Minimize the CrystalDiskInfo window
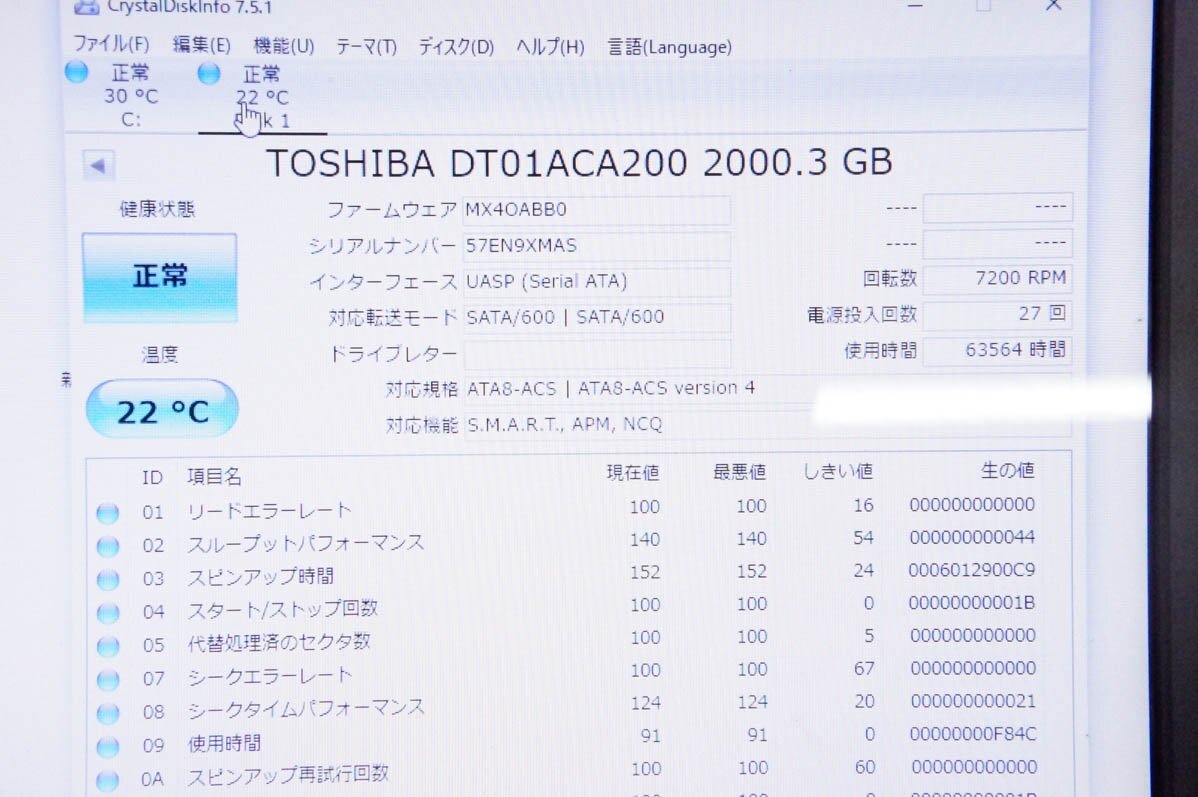Viewport: 1198px width, 797px height. tap(915, 6)
